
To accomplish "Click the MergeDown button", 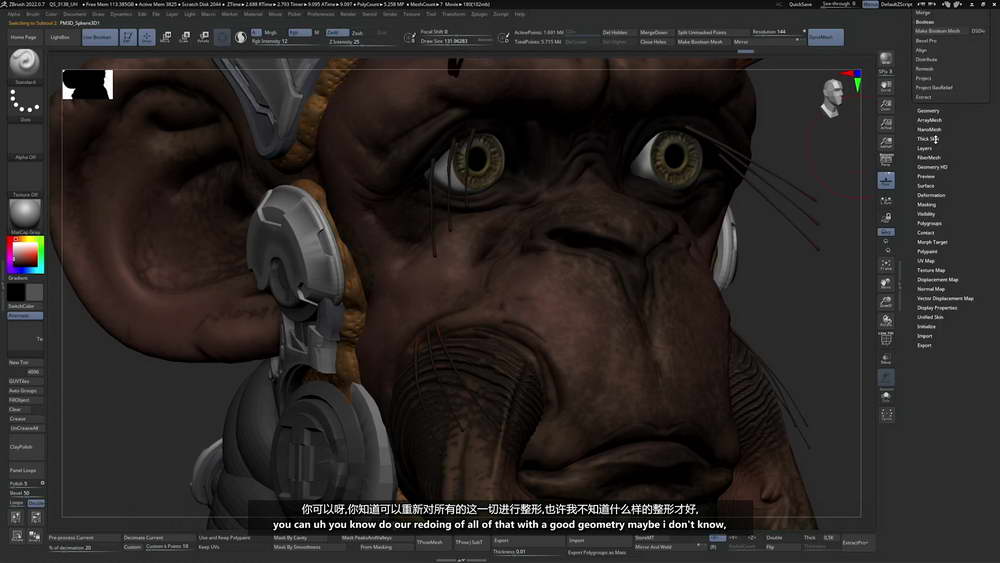I will [x=654, y=33].
